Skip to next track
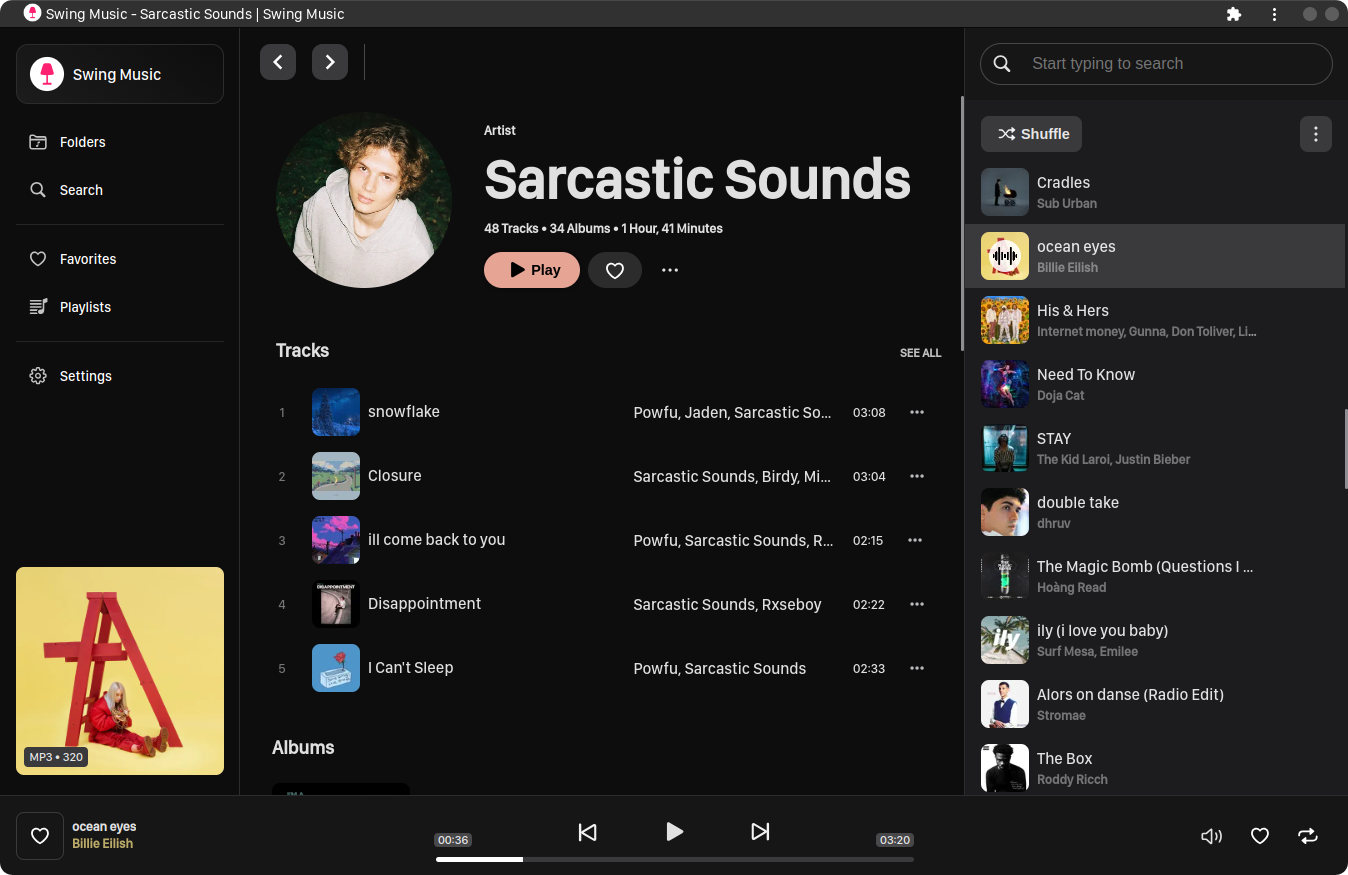The image size is (1348, 875). coord(760,832)
